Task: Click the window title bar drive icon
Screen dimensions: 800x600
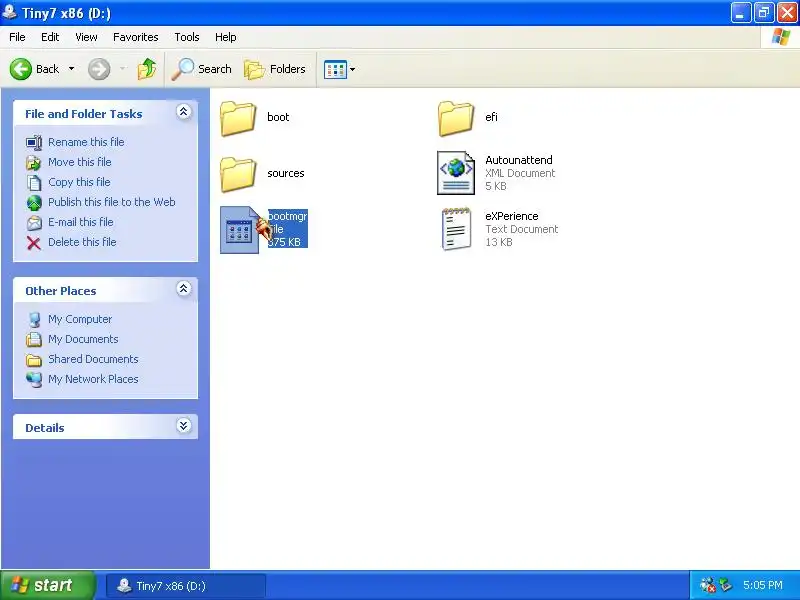Action: [10, 12]
